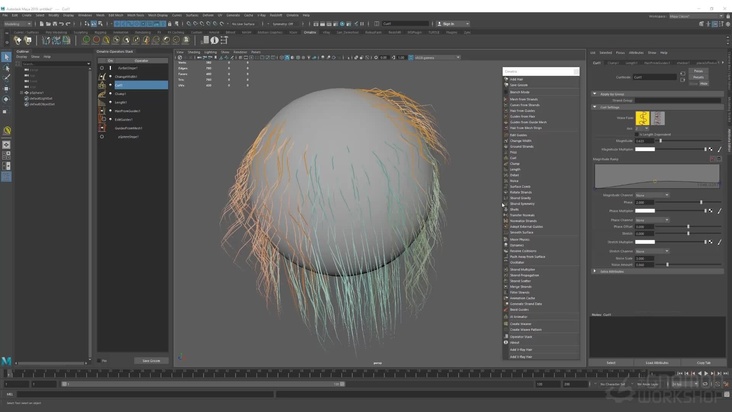Switch to the Clump1 attribute tab
The width and height of the screenshot is (732, 412).
pos(613,63)
